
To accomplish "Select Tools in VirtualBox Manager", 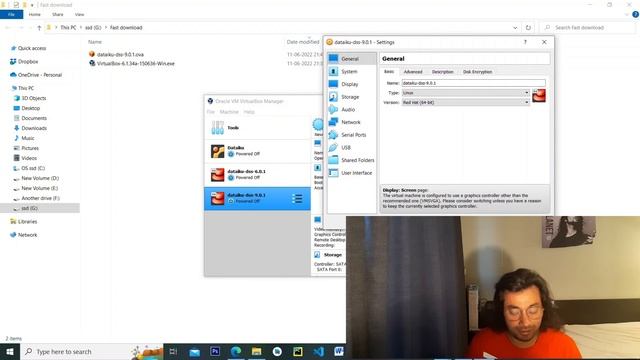I will pos(257,128).
